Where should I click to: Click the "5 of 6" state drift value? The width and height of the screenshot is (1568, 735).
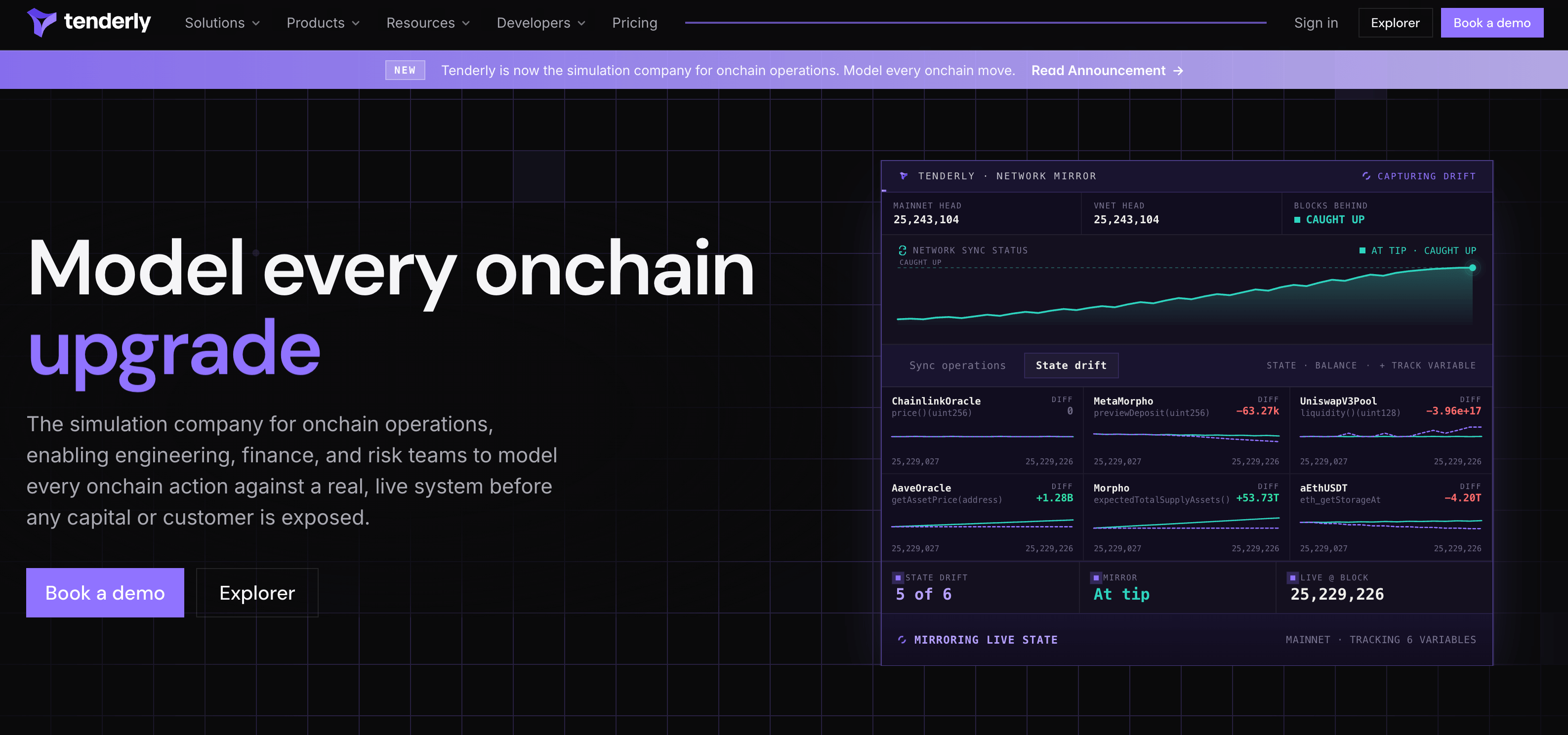point(923,594)
